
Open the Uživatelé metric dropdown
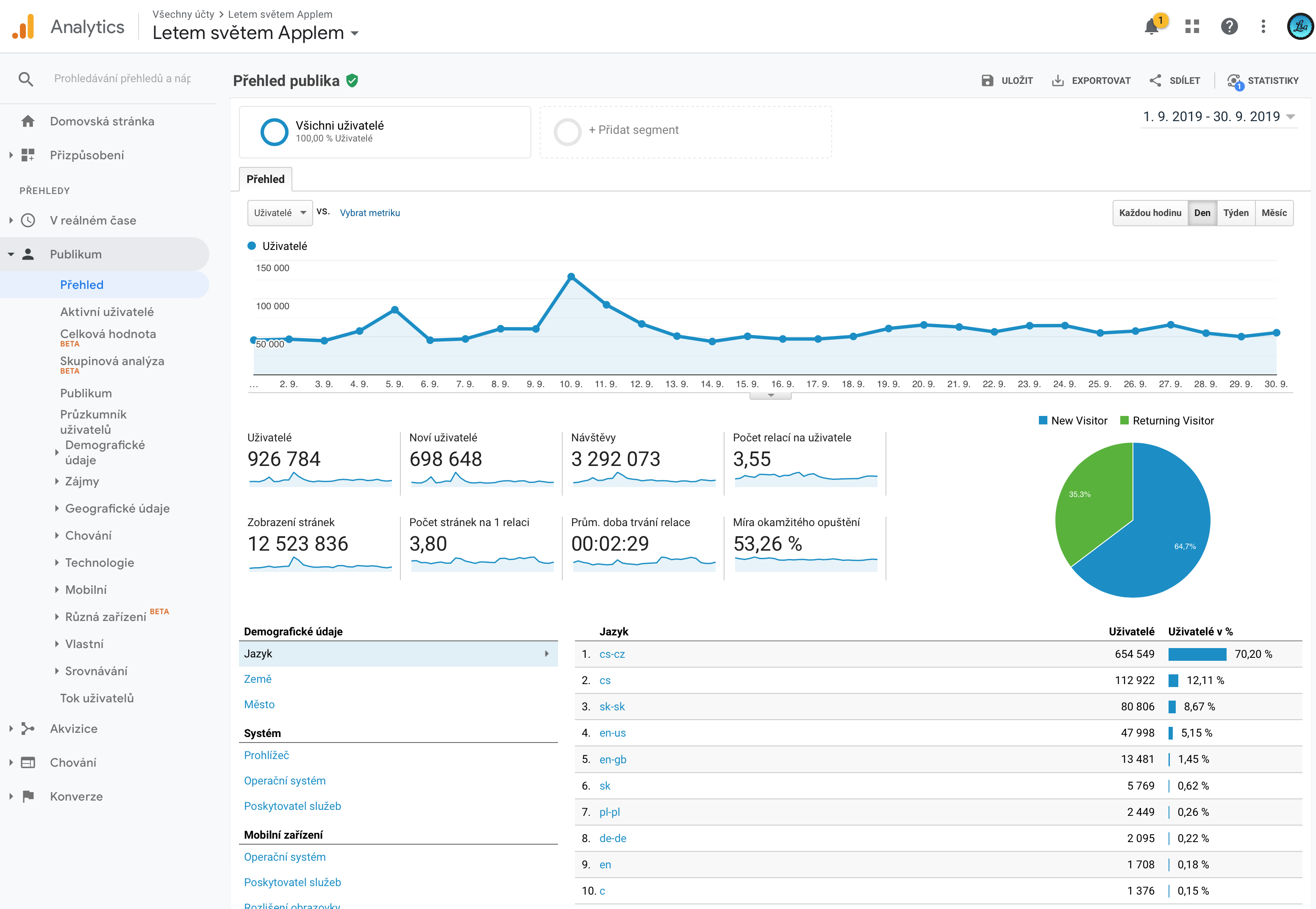(x=280, y=213)
